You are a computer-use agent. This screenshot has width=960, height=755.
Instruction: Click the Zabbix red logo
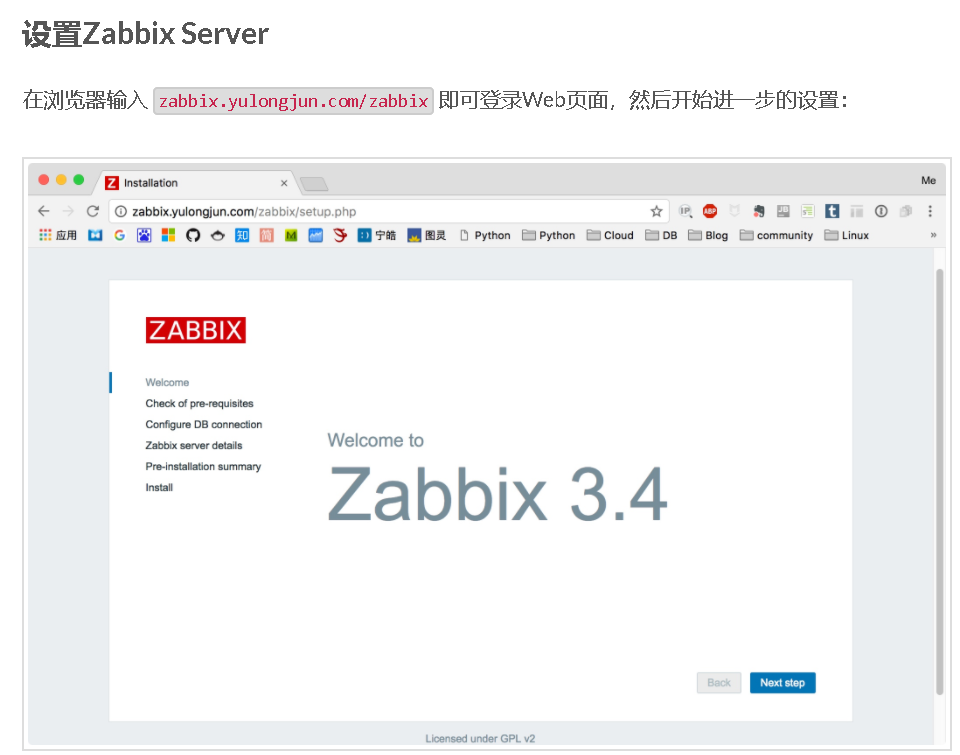[195, 330]
